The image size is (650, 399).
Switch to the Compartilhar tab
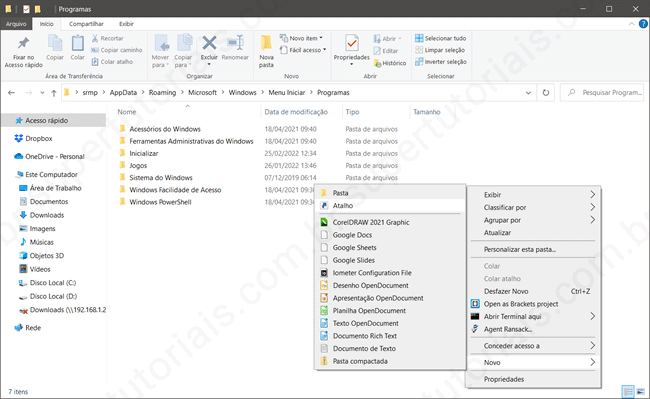[x=86, y=24]
